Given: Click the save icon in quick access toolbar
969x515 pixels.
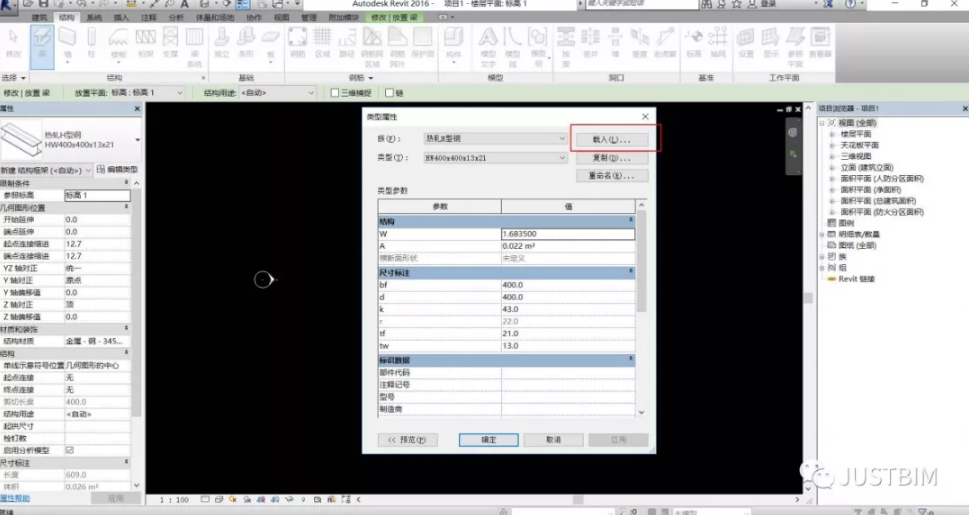Looking at the screenshot, I should [43, 4].
